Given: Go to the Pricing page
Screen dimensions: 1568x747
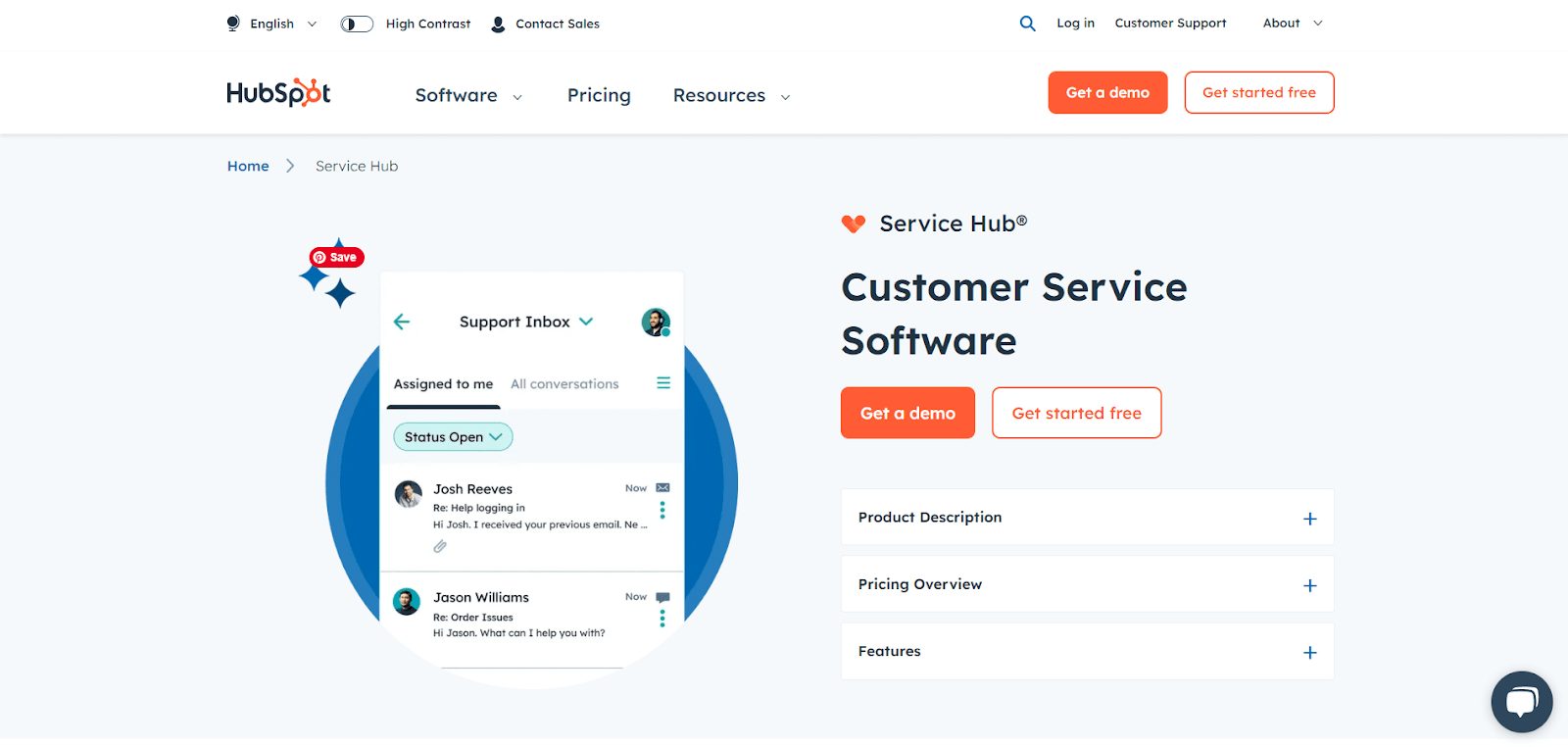Looking at the screenshot, I should pos(599,96).
